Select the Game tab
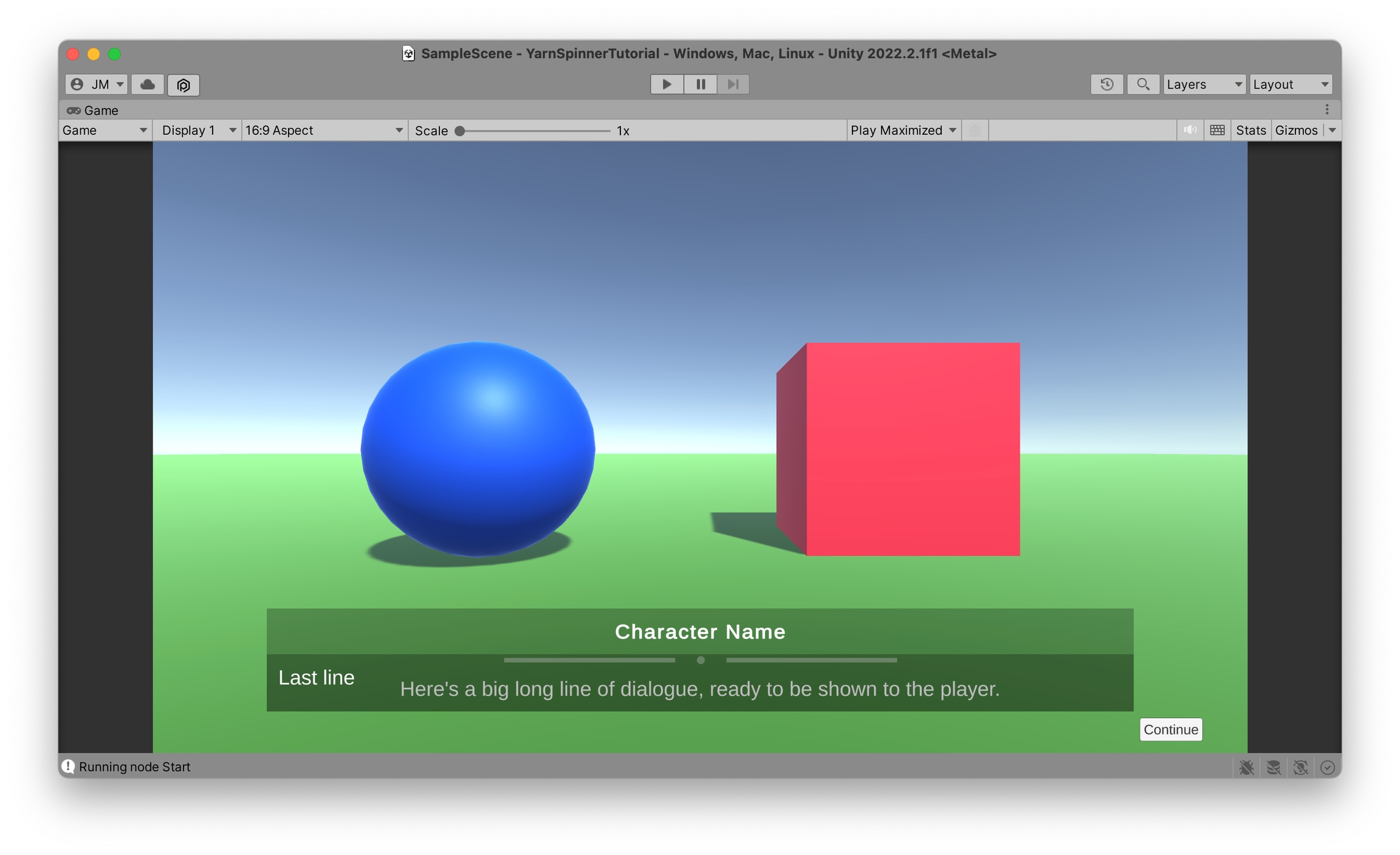 pyautogui.click(x=93, y=110)
